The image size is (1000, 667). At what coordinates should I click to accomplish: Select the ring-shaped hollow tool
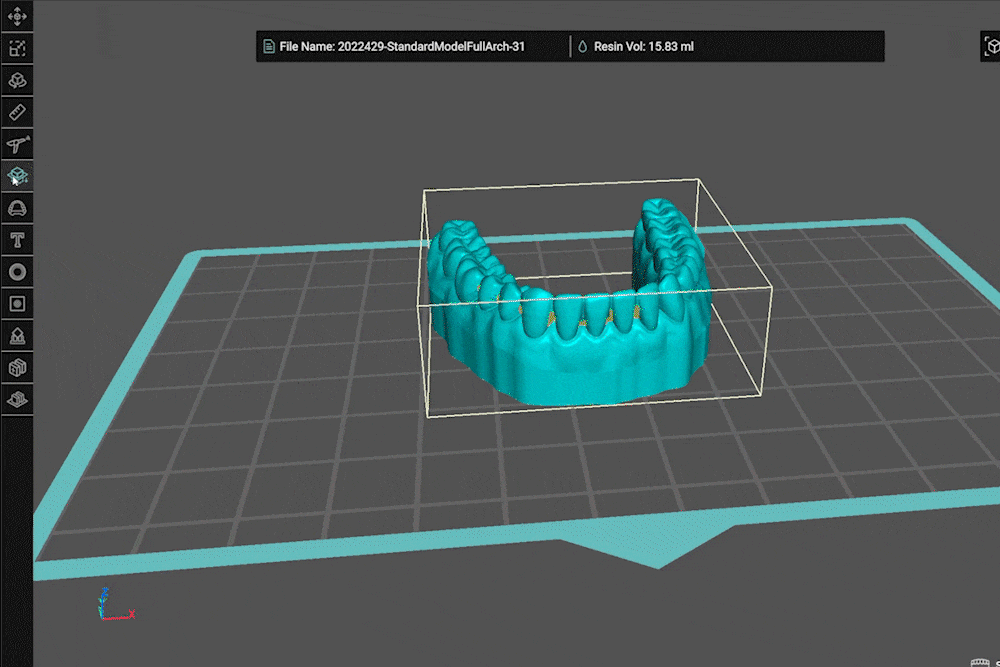(x=17, y=271)
